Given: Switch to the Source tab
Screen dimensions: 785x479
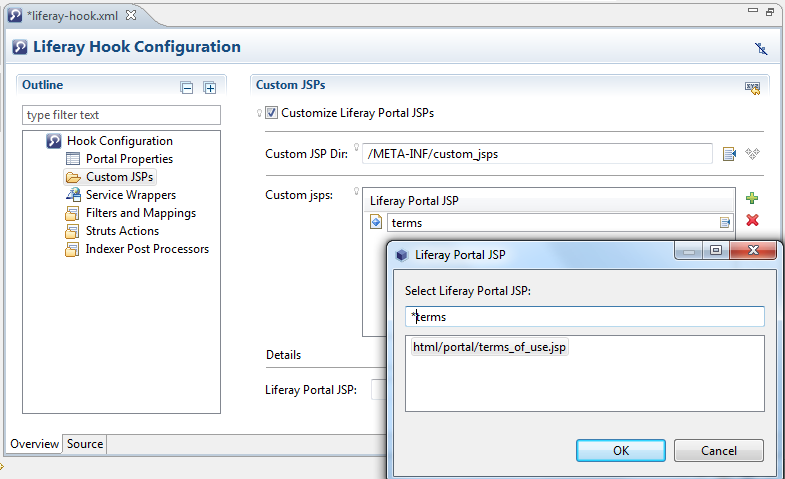Looking at the screenshot, I should 85,444.
